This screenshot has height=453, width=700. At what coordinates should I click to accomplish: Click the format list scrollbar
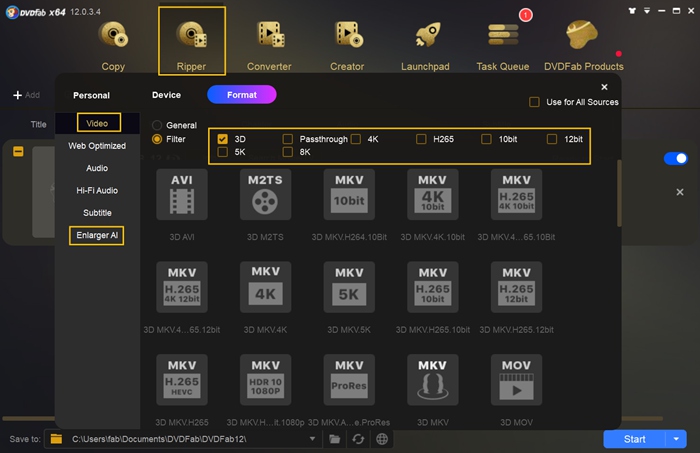(x=619, y=193)
